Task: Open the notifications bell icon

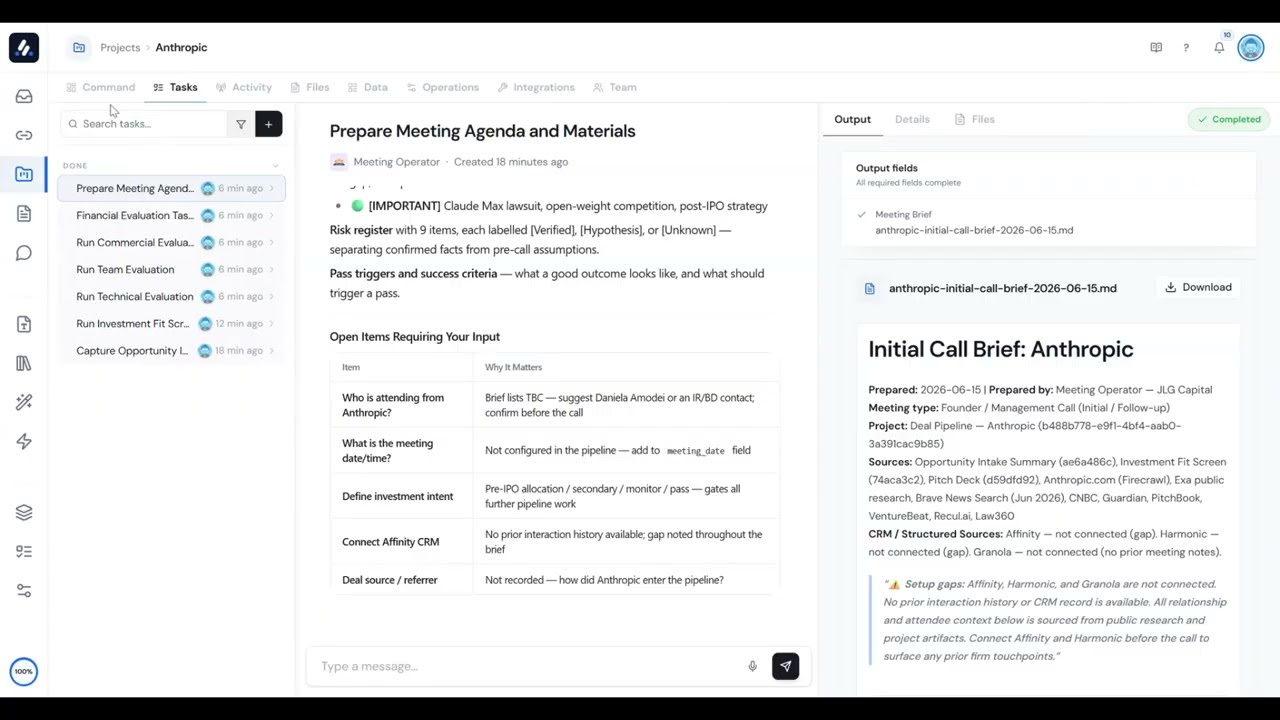Action: tap(1219, 47)
